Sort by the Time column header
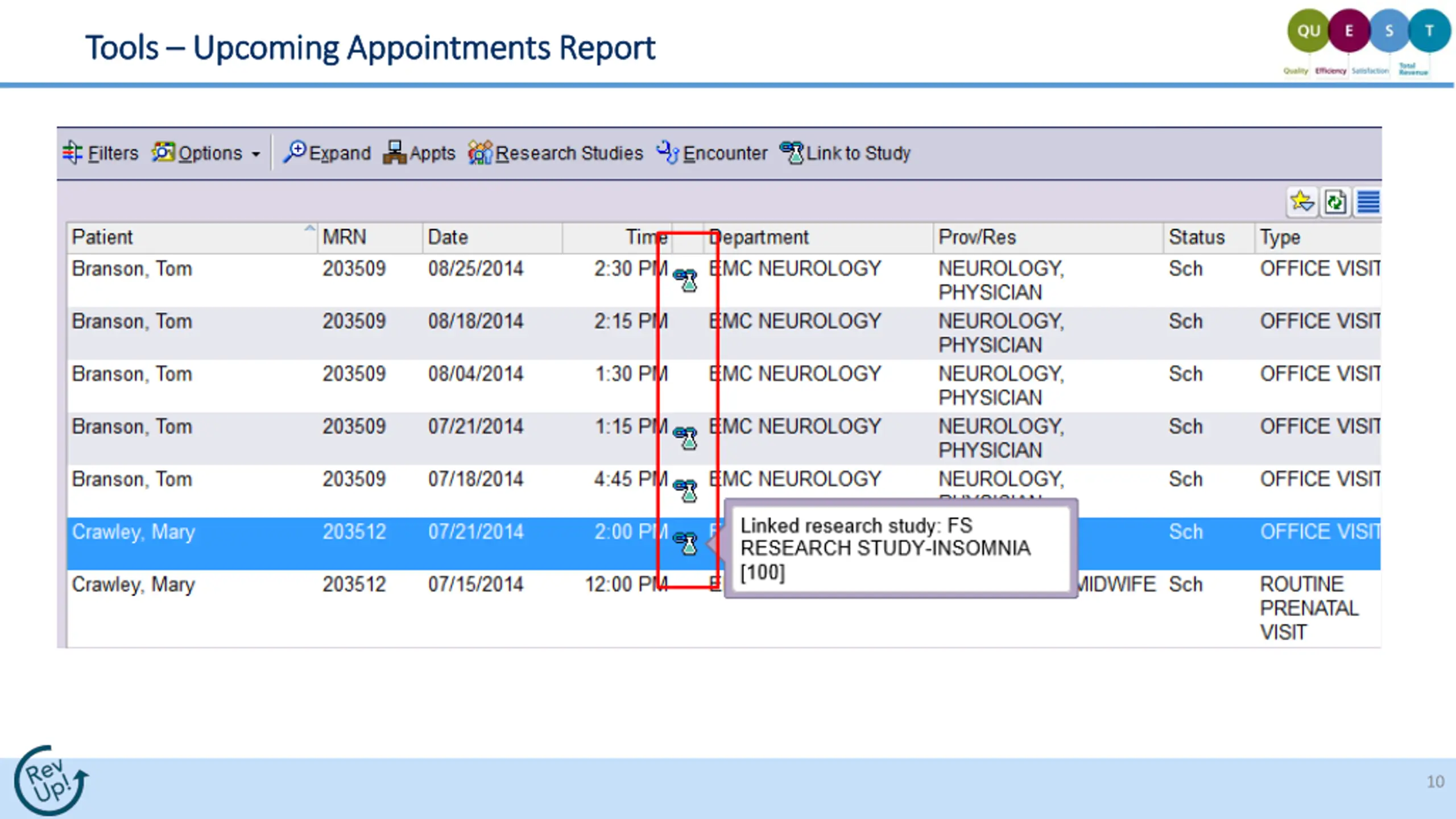This screenshot has width=1456, height=819. click(x=618, y=237)
